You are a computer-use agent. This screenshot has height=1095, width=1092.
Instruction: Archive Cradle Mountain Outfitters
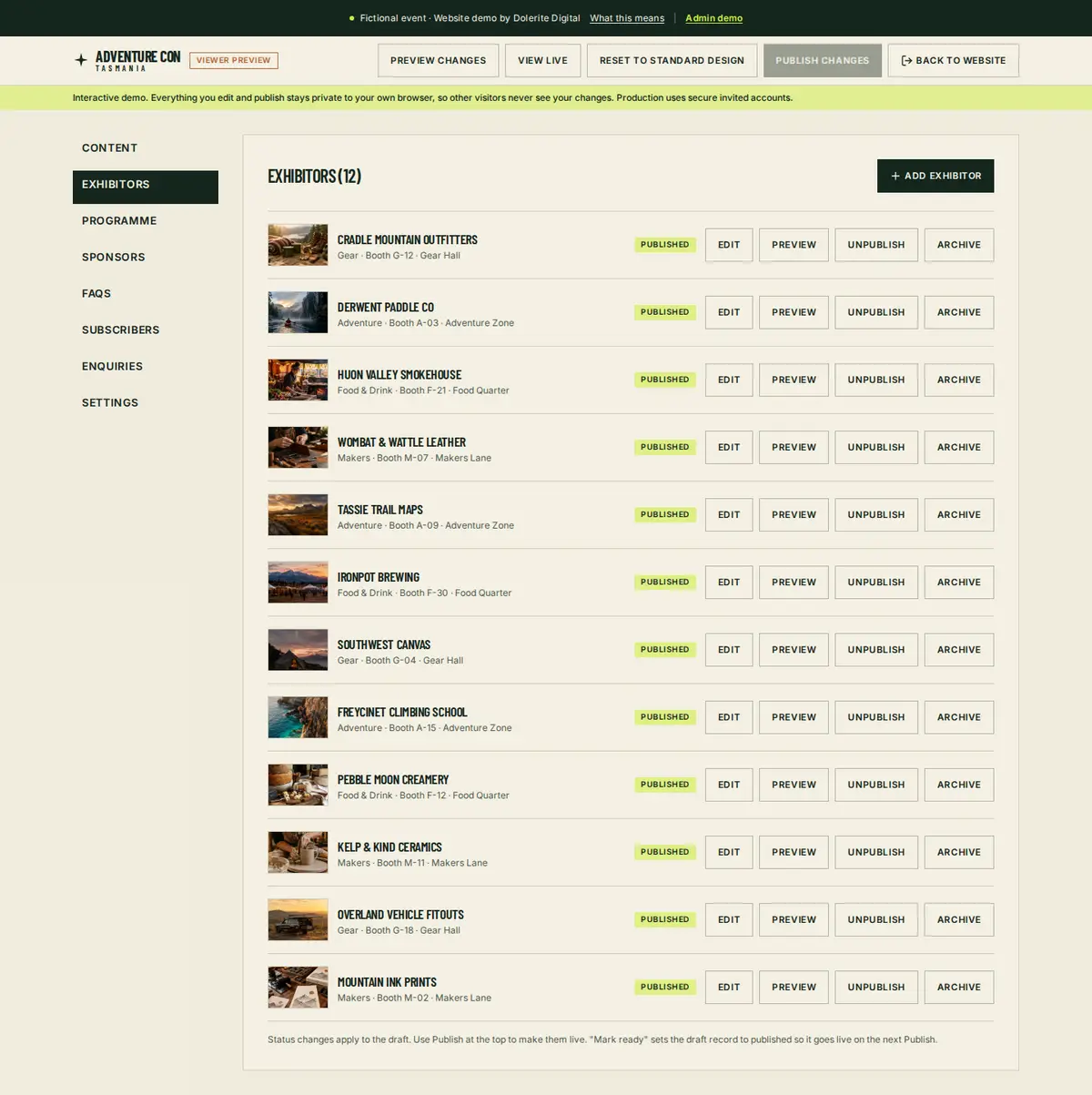[959, 245]
